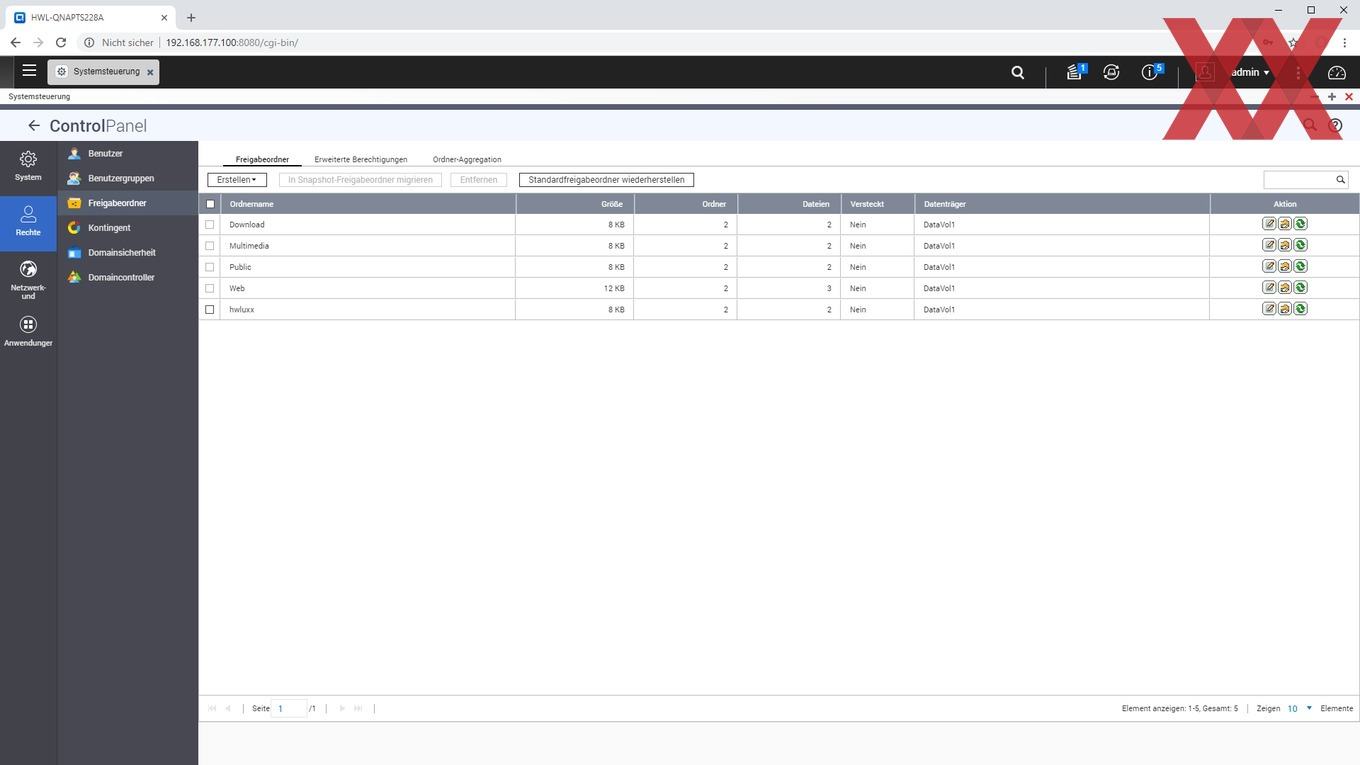Edit properties of the hwluxx folder

(x=1269, y=309)
